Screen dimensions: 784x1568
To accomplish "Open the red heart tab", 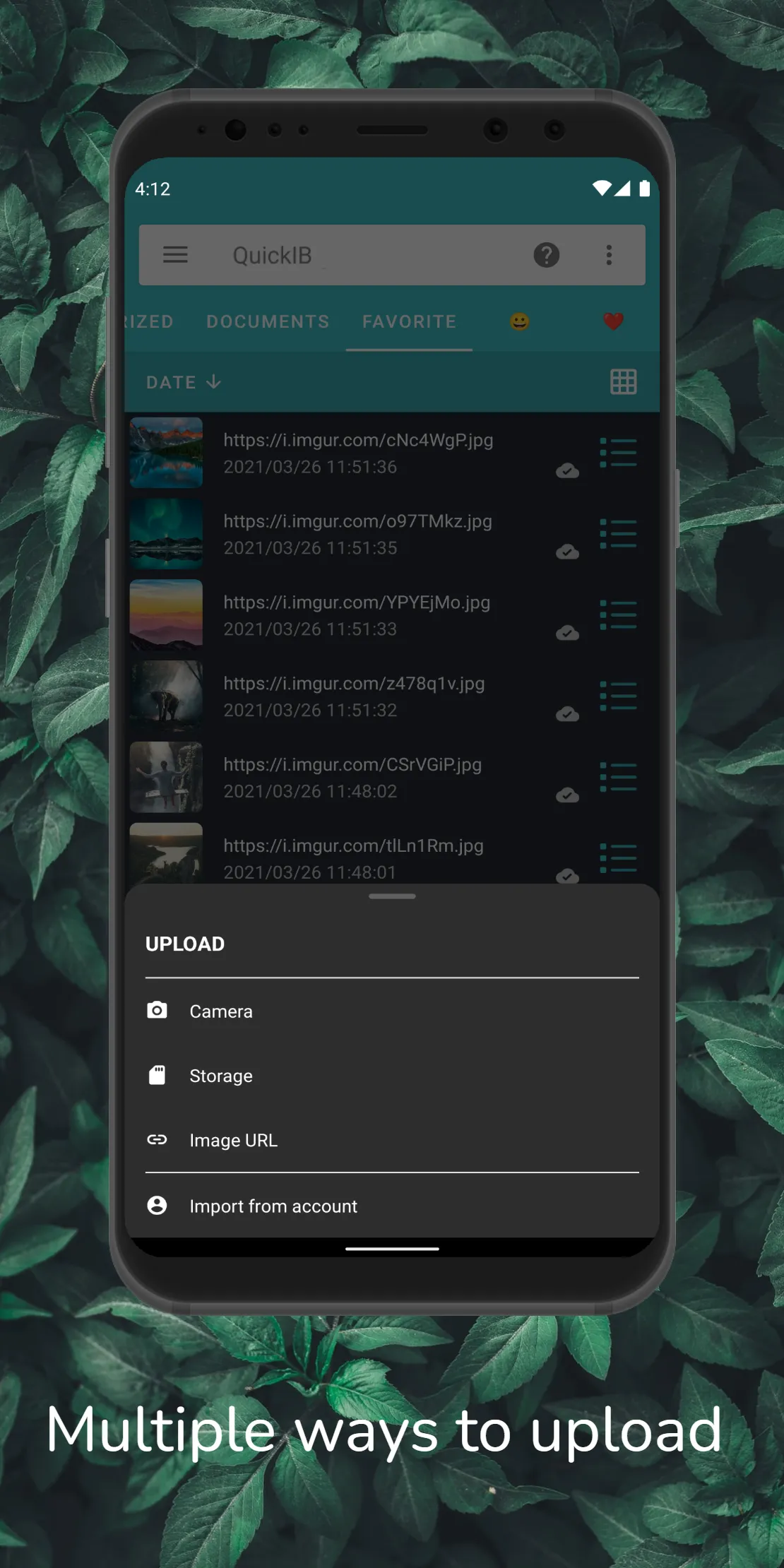I will [613, 321].
